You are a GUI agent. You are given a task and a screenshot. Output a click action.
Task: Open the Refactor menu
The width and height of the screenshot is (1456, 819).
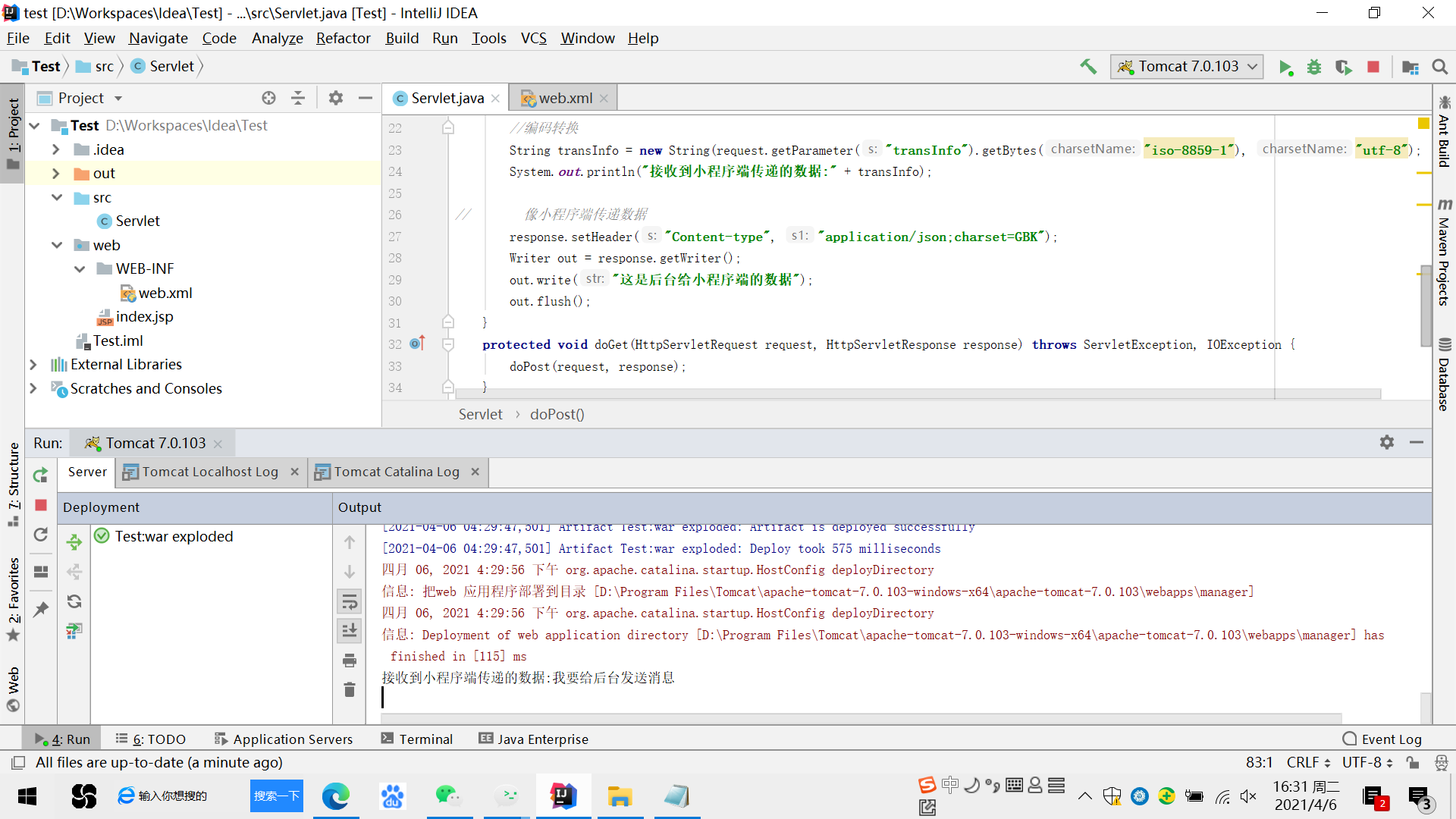tap(343, 38)
